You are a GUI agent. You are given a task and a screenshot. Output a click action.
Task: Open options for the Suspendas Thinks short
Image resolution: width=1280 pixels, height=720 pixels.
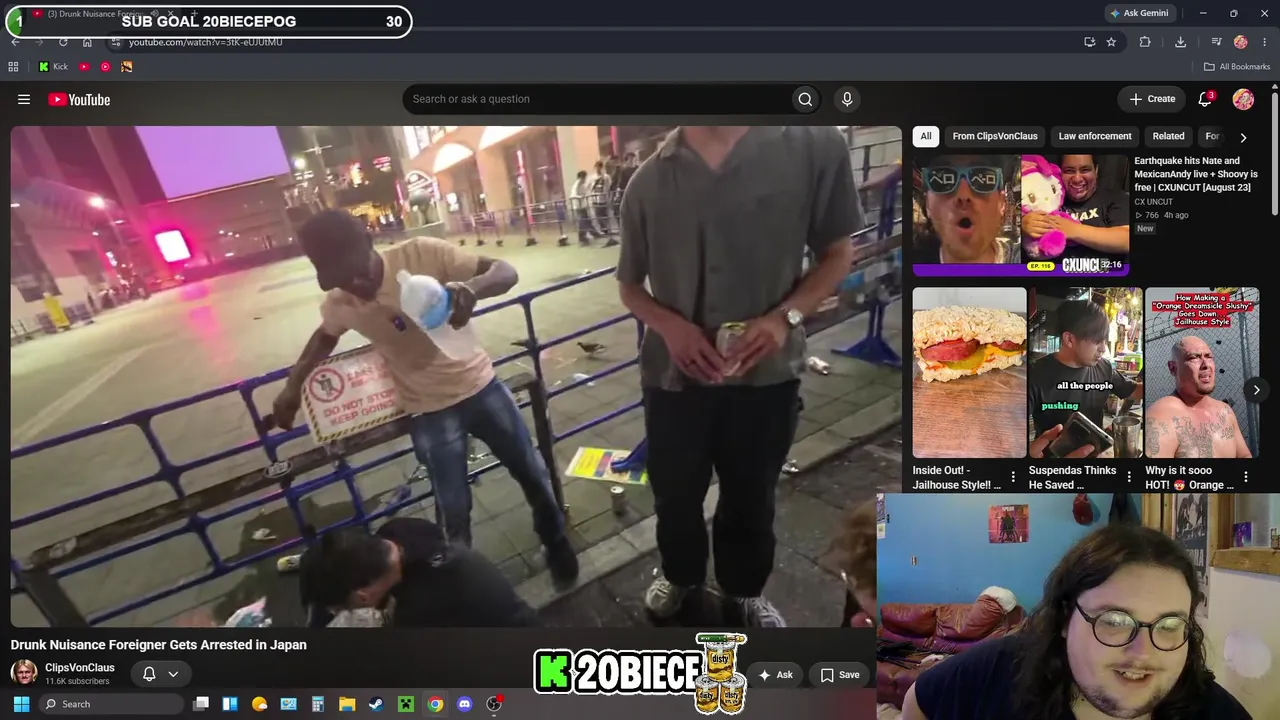[x=1129, y=477]
